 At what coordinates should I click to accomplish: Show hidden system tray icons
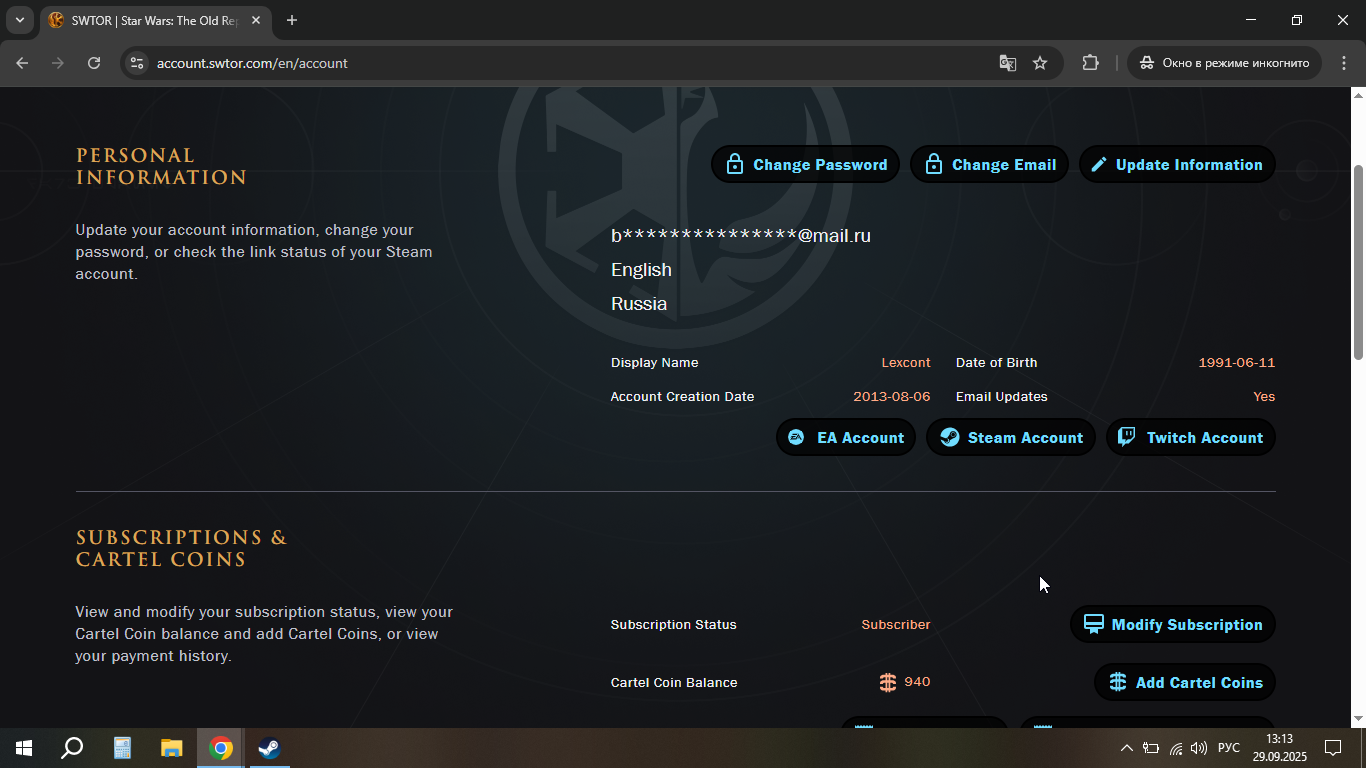[x=1127, y=748]
